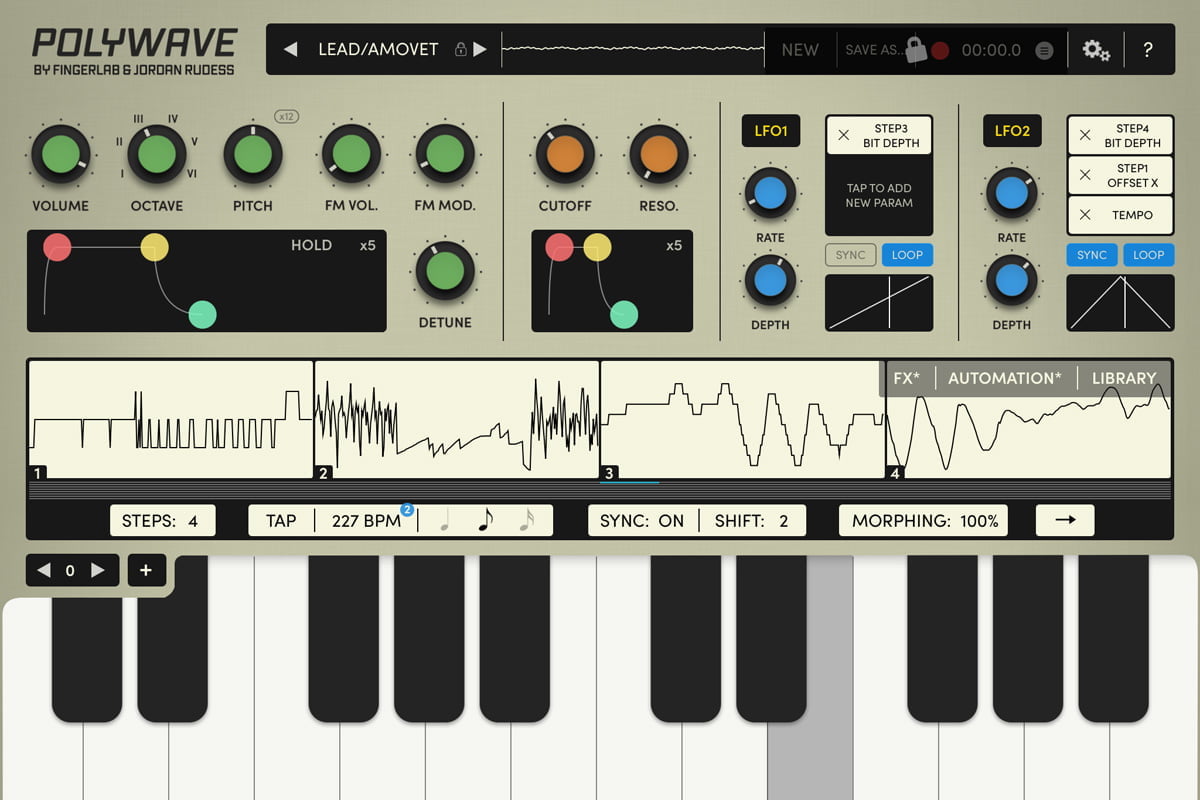Image resolution: width=1200 pixels, height=800 pixels.
Task: Remove STEP3 BIT DEPTH from LFO1
Action: [x=843, y=135]
